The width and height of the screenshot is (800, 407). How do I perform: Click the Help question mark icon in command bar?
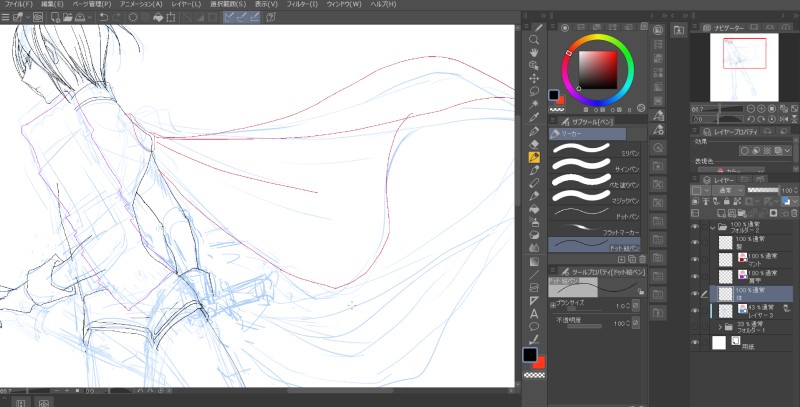271,17
